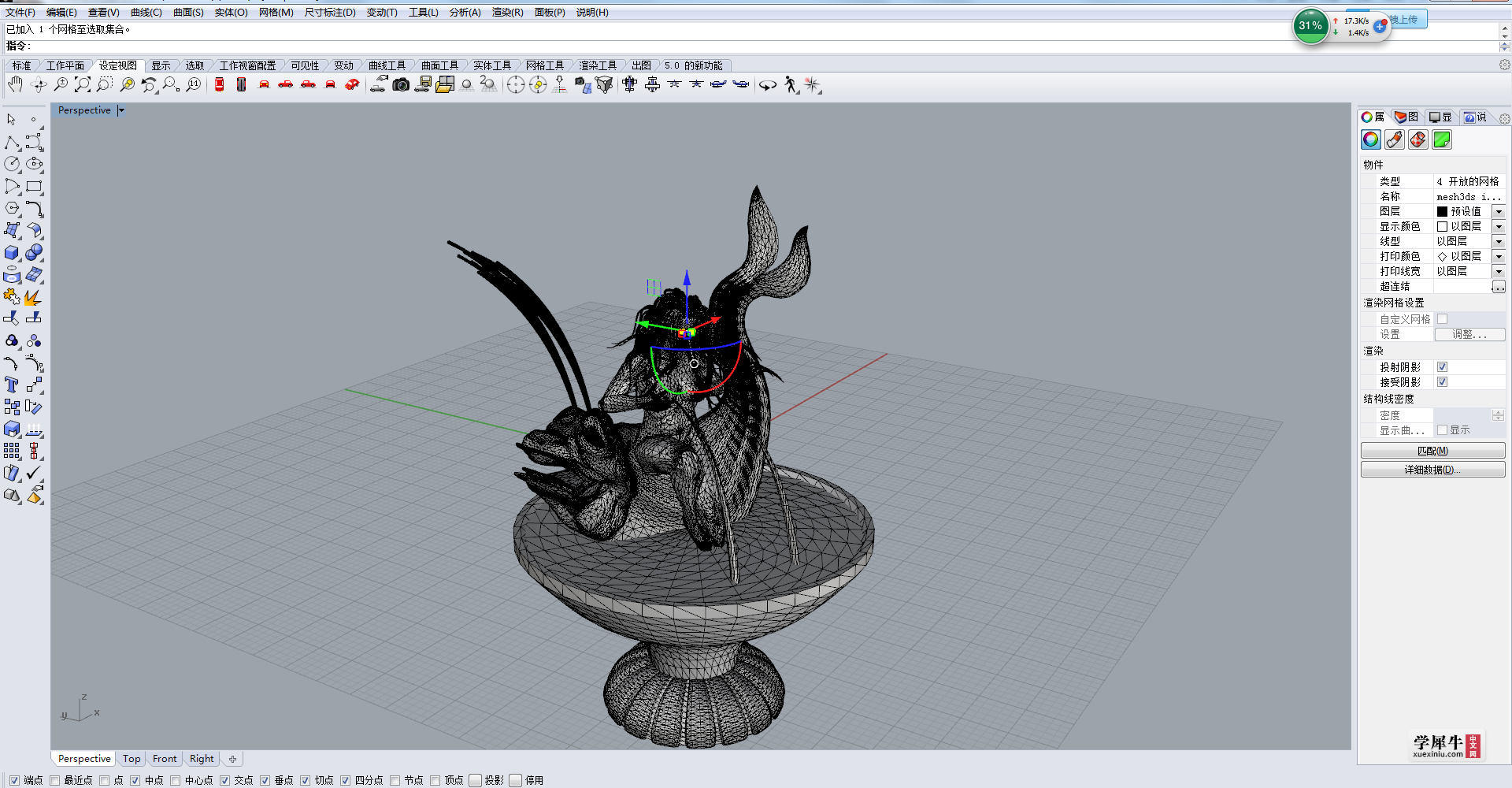Open the Perspective viewport title dropdown arrow

tap(121, 110)
